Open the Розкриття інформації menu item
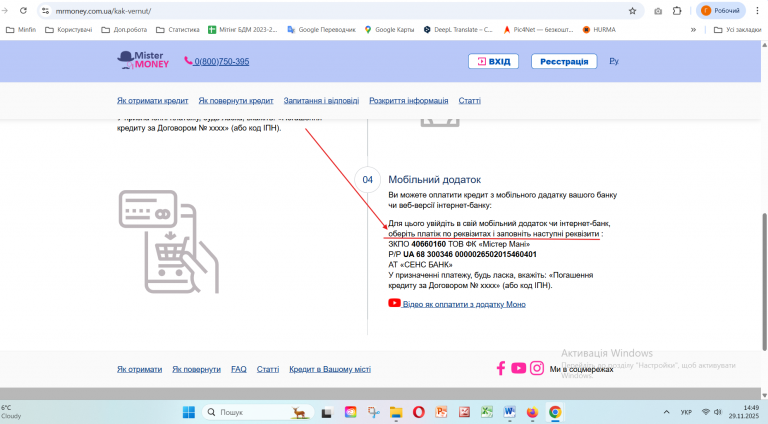This screenshot has height=424, width=768. [x=408, y=100]
